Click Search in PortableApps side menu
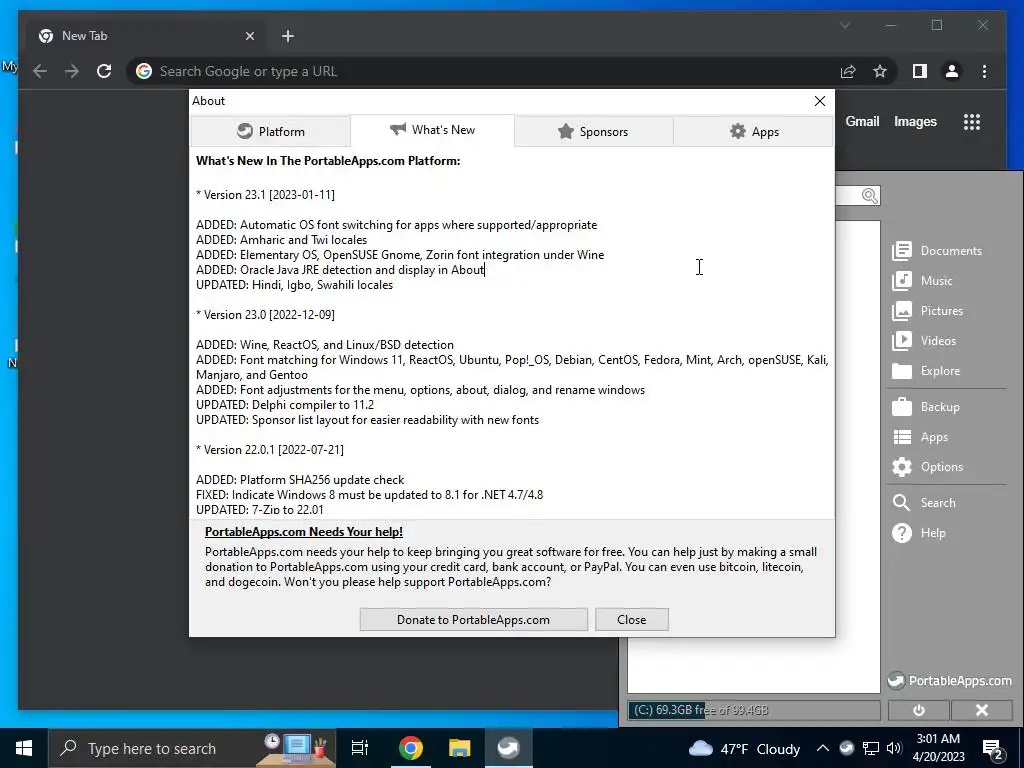 tap(924, 503)
